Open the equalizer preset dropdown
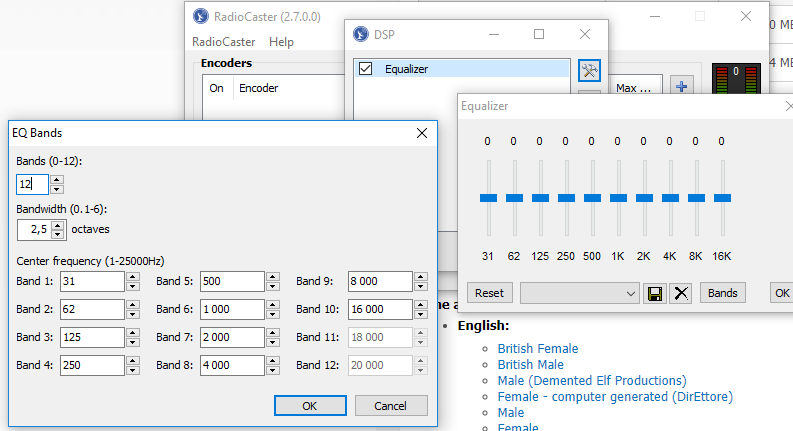 pos(580,293)
